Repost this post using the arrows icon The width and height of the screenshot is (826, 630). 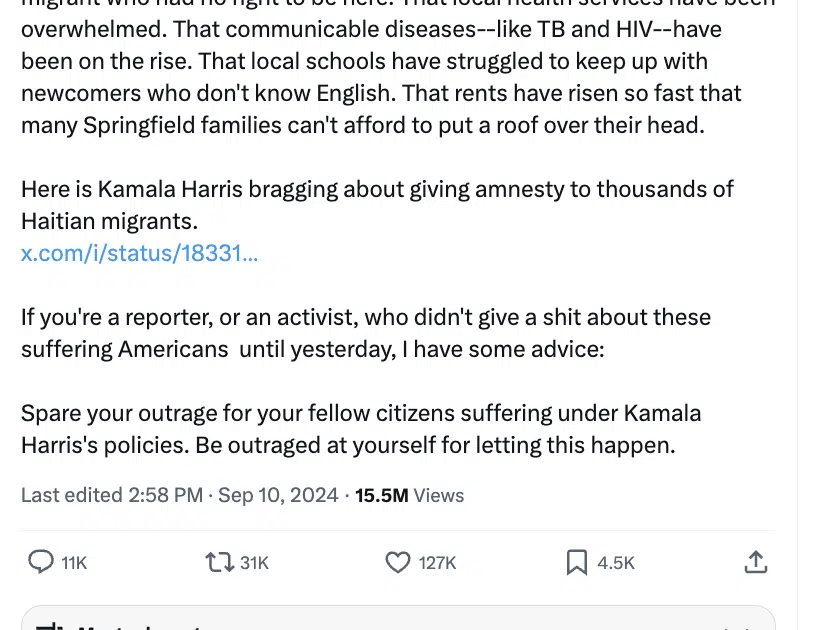pos(219,562)
